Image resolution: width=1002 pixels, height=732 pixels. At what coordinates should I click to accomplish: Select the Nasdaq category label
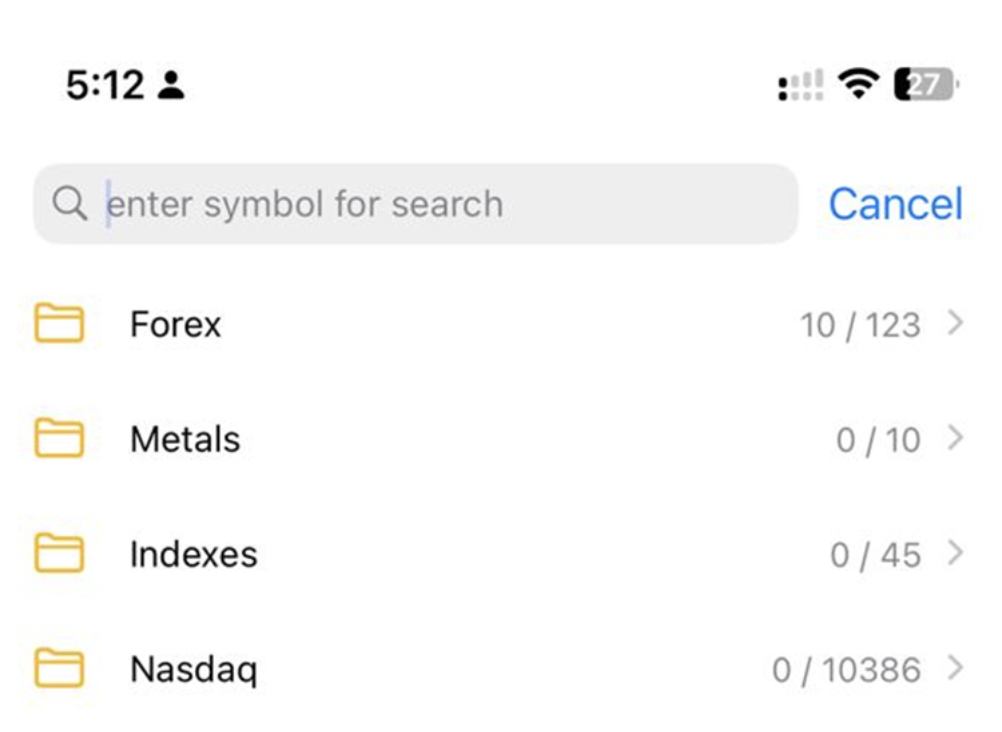point(194,670)
